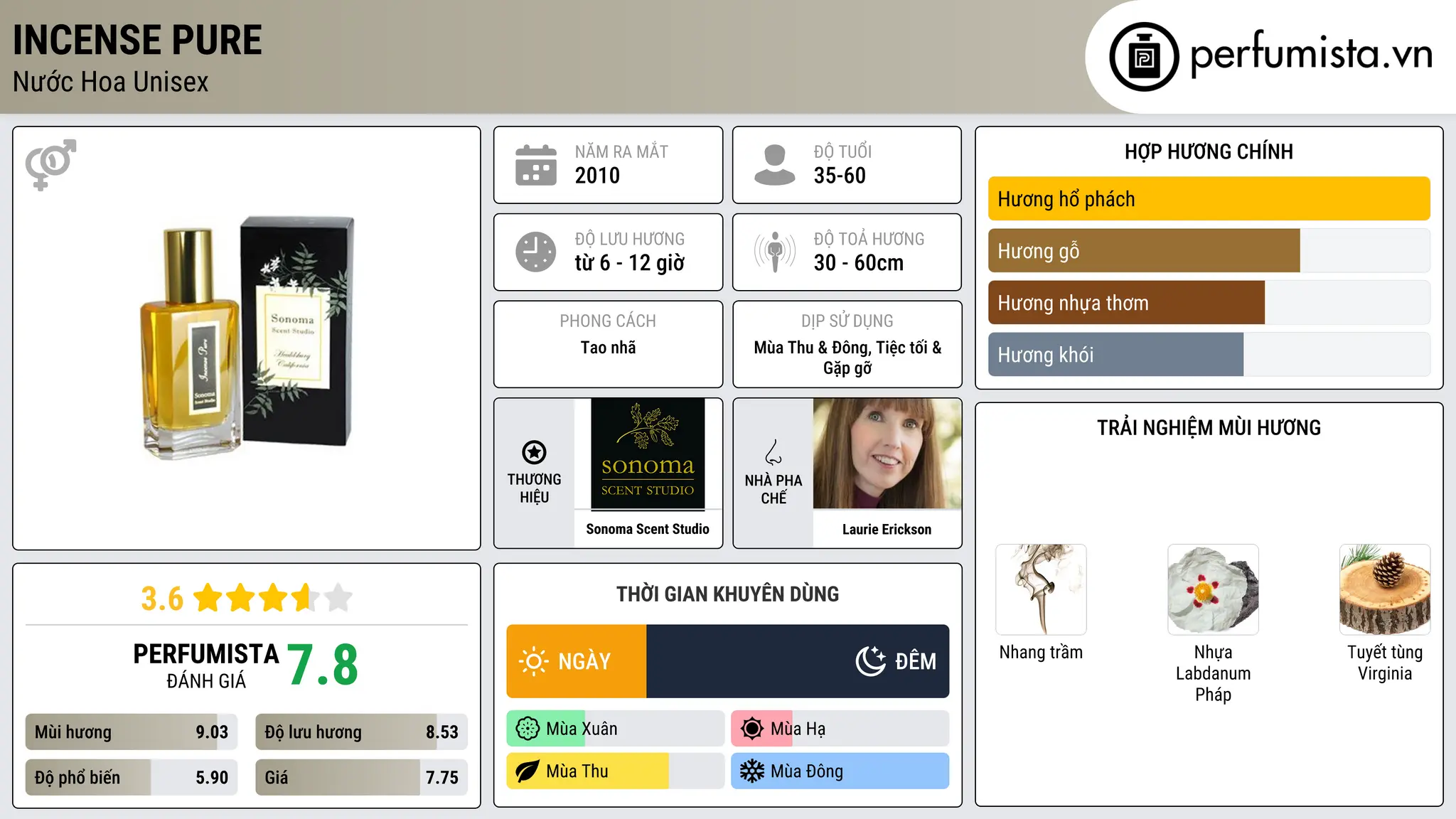Screen dimensions: 1456x819
Task: Click the clock icon for longevity
Action: coord(536,252)
